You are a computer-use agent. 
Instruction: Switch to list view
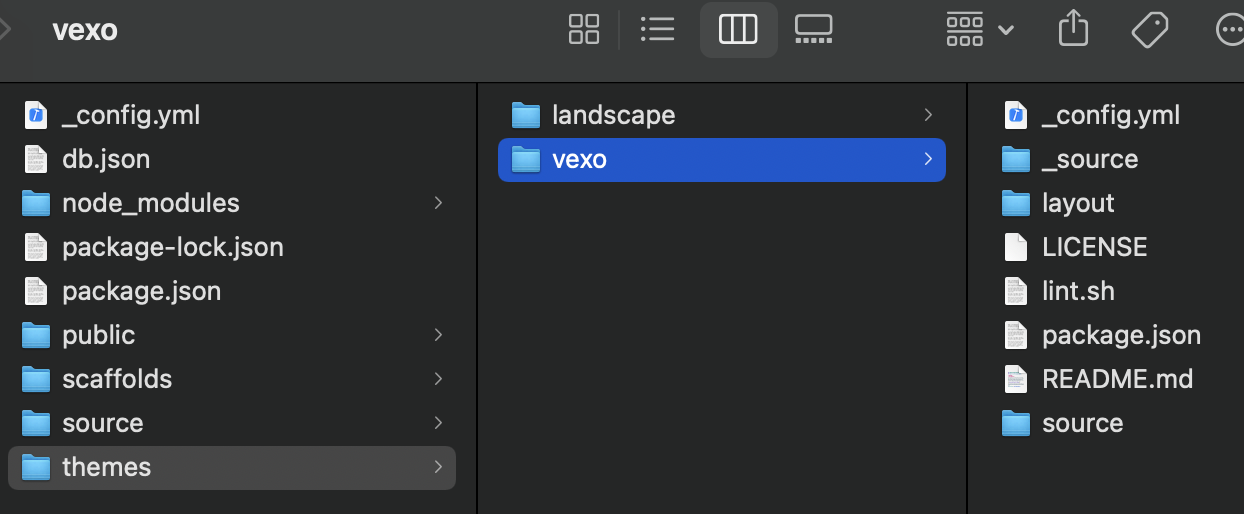[x=657, y=30]
